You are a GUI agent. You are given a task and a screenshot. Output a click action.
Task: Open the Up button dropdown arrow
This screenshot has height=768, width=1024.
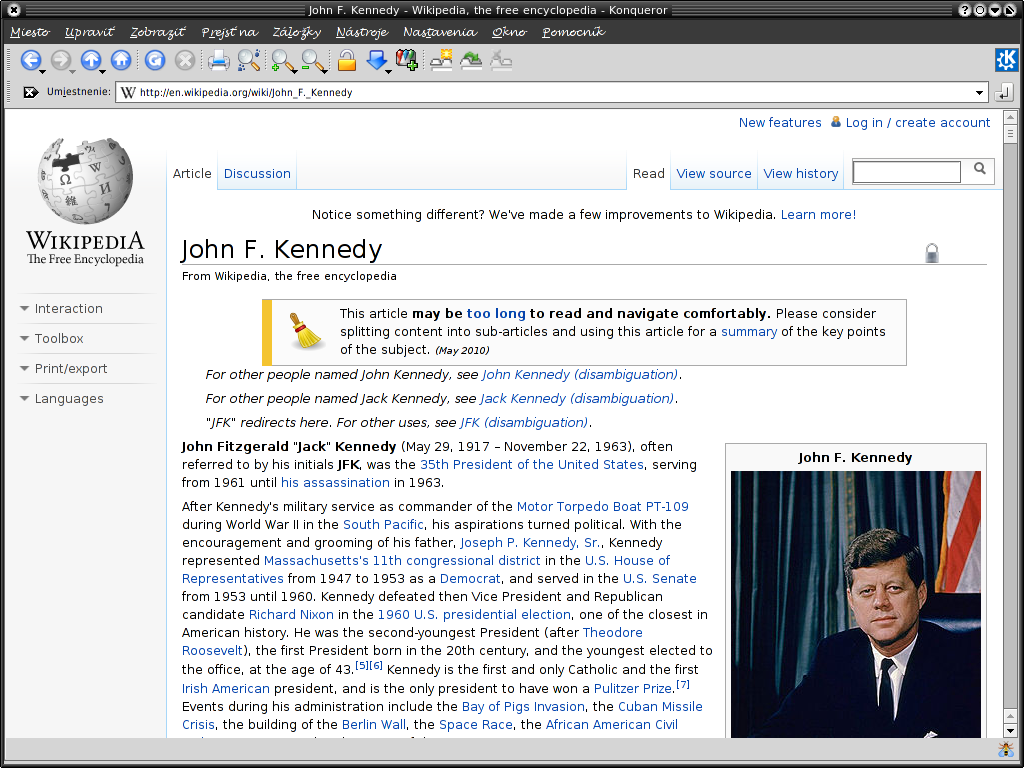(103, 71)
